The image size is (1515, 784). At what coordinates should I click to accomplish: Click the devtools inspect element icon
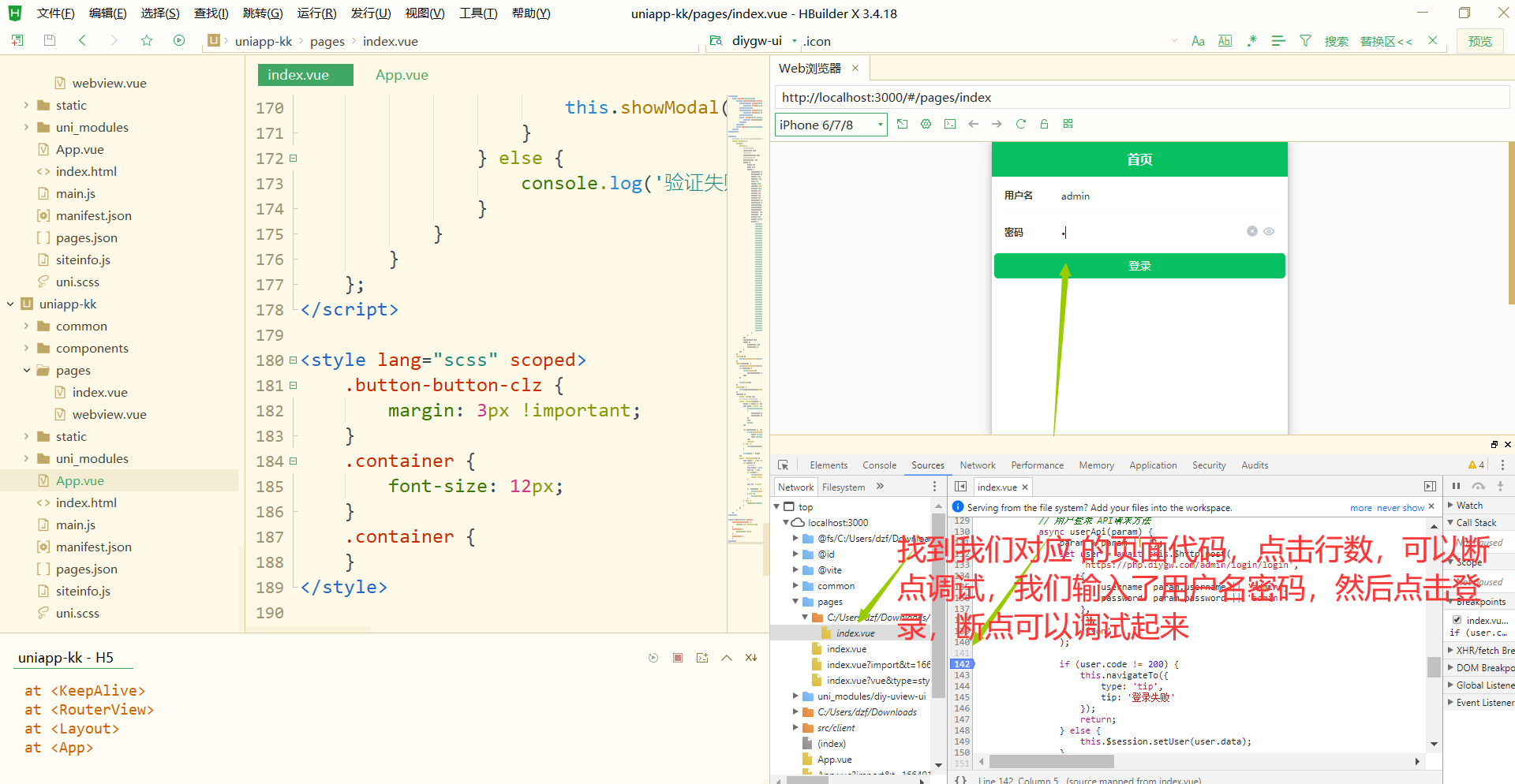coord(783,465)
